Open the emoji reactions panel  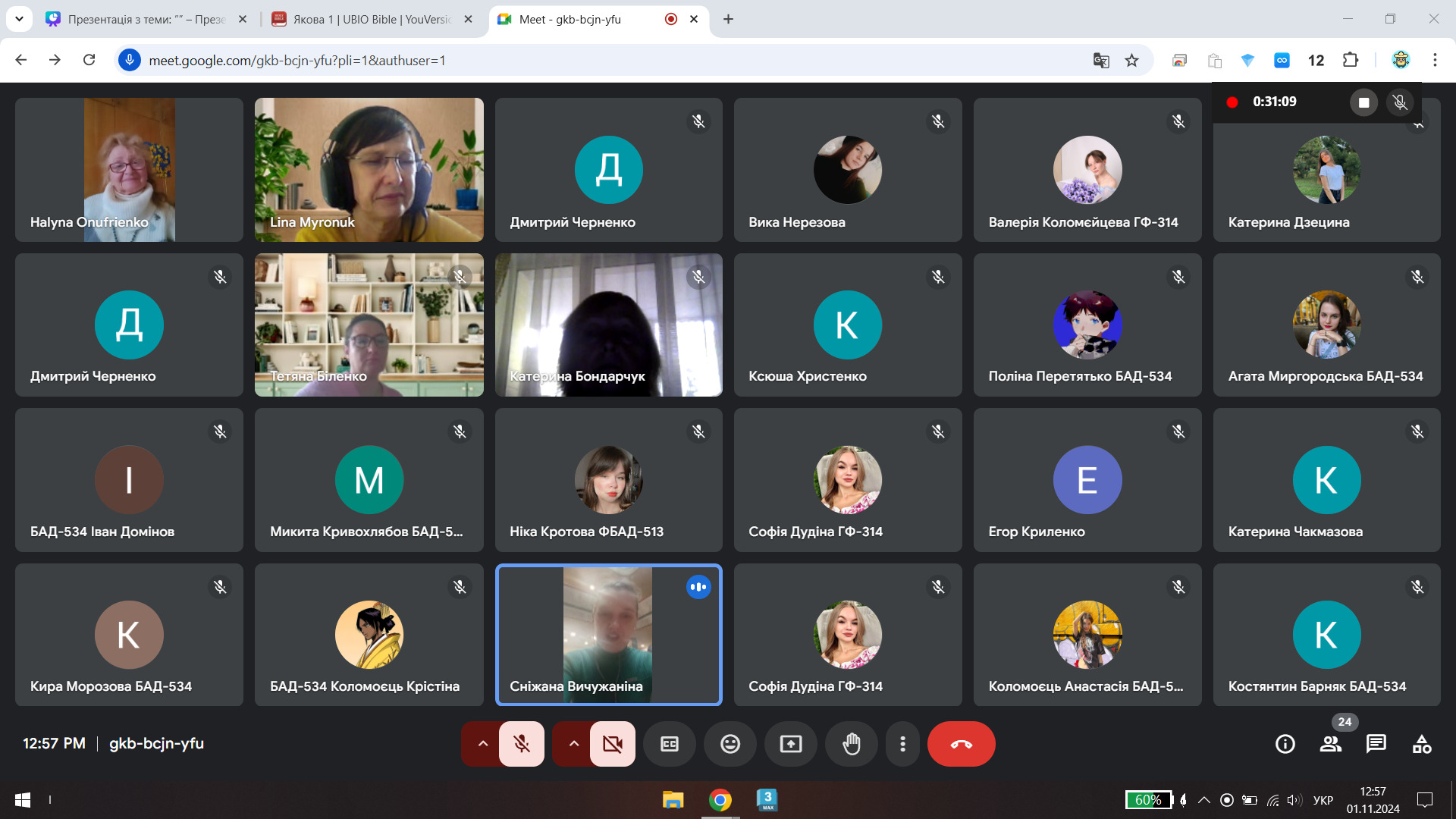coord(730,744)
